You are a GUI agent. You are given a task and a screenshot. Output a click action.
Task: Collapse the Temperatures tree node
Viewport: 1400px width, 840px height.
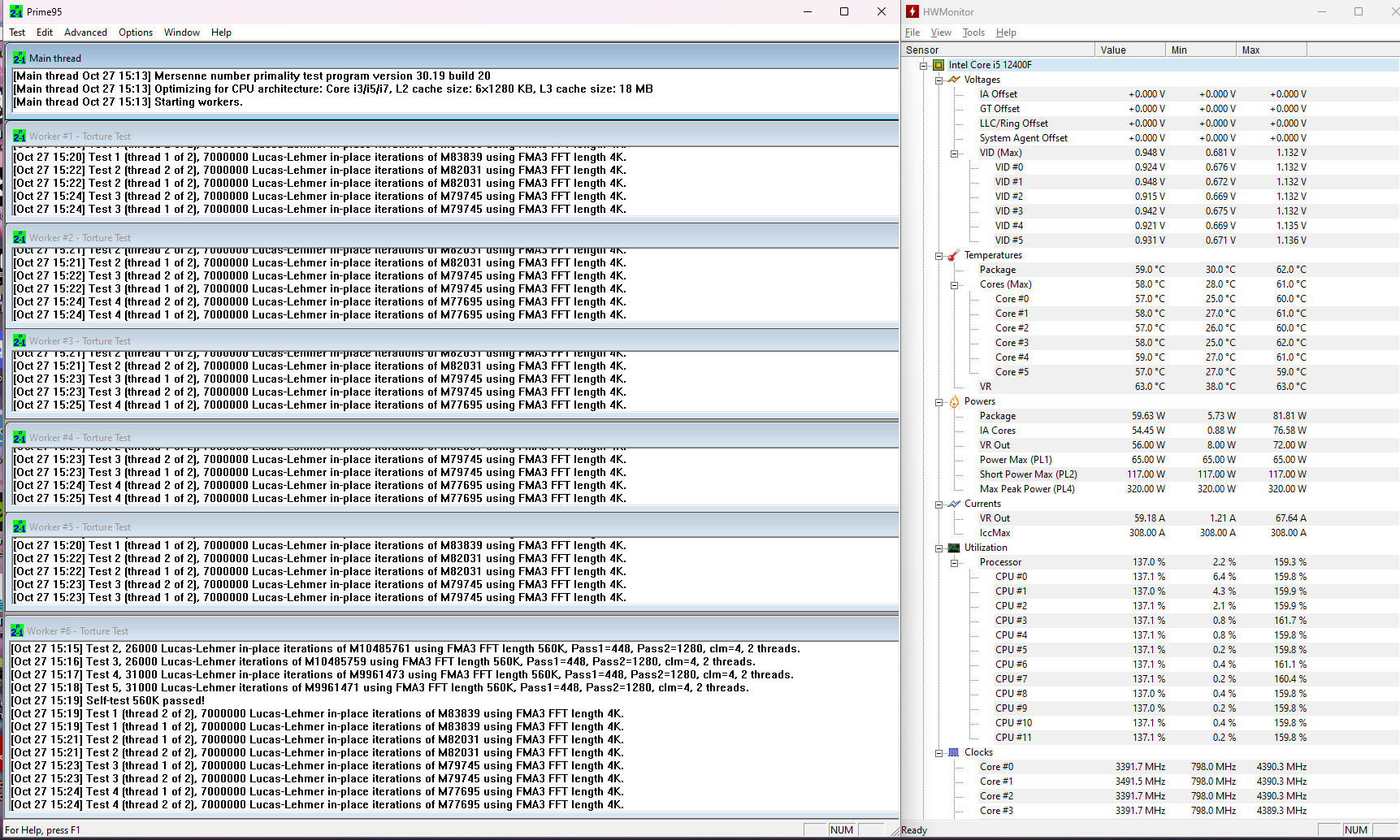[x=938, y=255]
